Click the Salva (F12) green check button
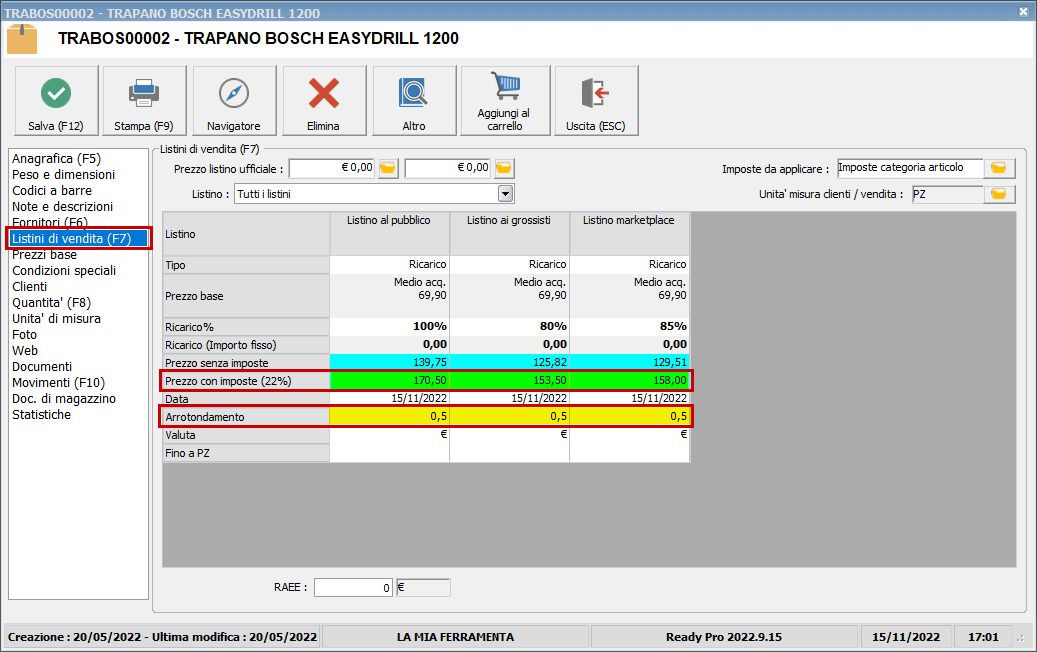This screenshot has height=652, width=1037. [56, 101]
